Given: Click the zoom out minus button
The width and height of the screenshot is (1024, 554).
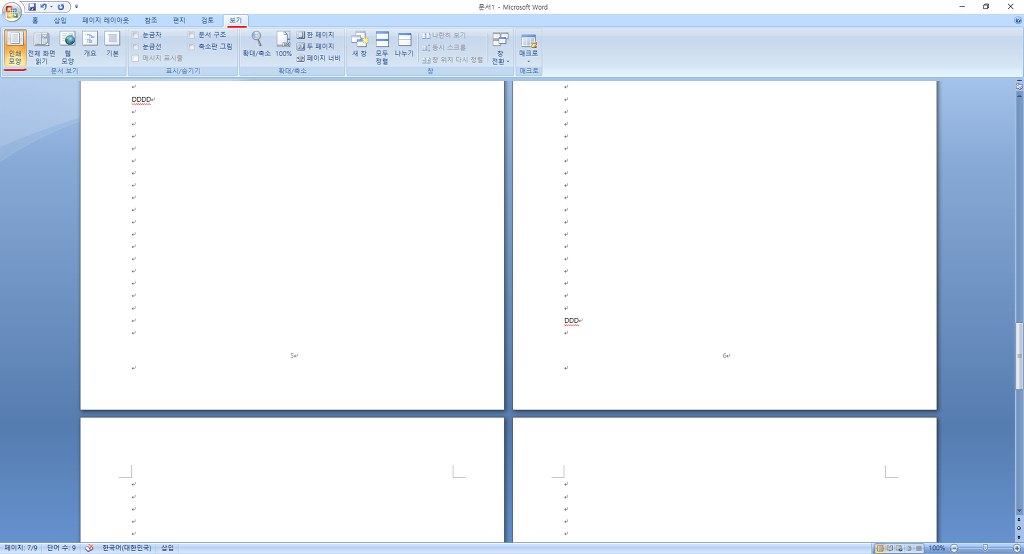Looking at the screenshot, I should [x=954, y=548].
